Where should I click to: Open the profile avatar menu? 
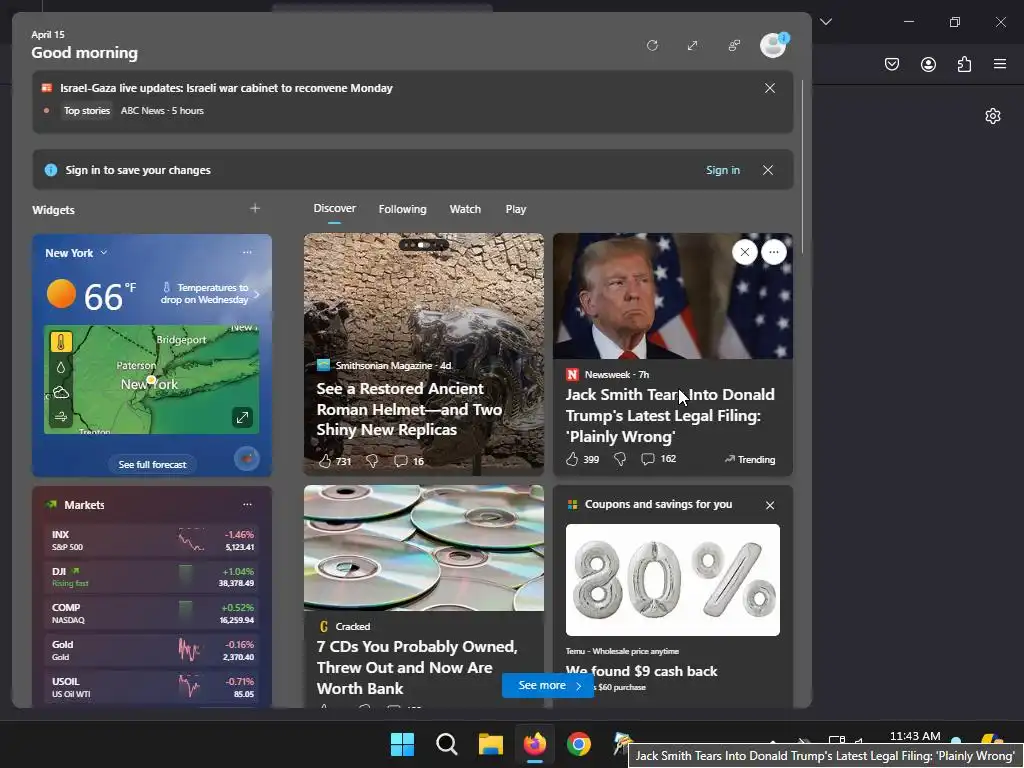tap(773, 46)
